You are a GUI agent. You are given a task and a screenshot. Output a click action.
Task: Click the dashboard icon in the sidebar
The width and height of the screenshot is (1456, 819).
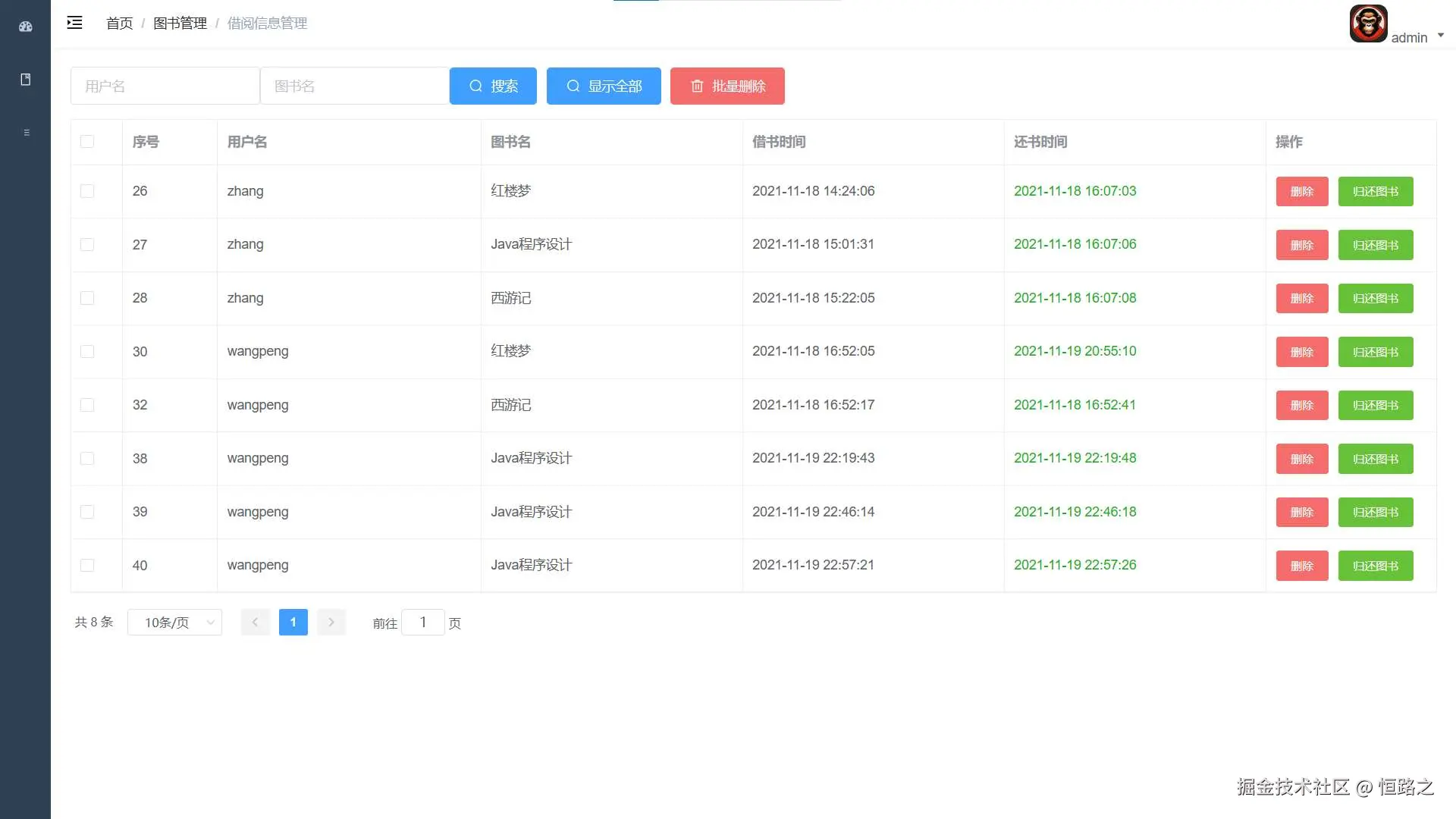tap(26, 27)
